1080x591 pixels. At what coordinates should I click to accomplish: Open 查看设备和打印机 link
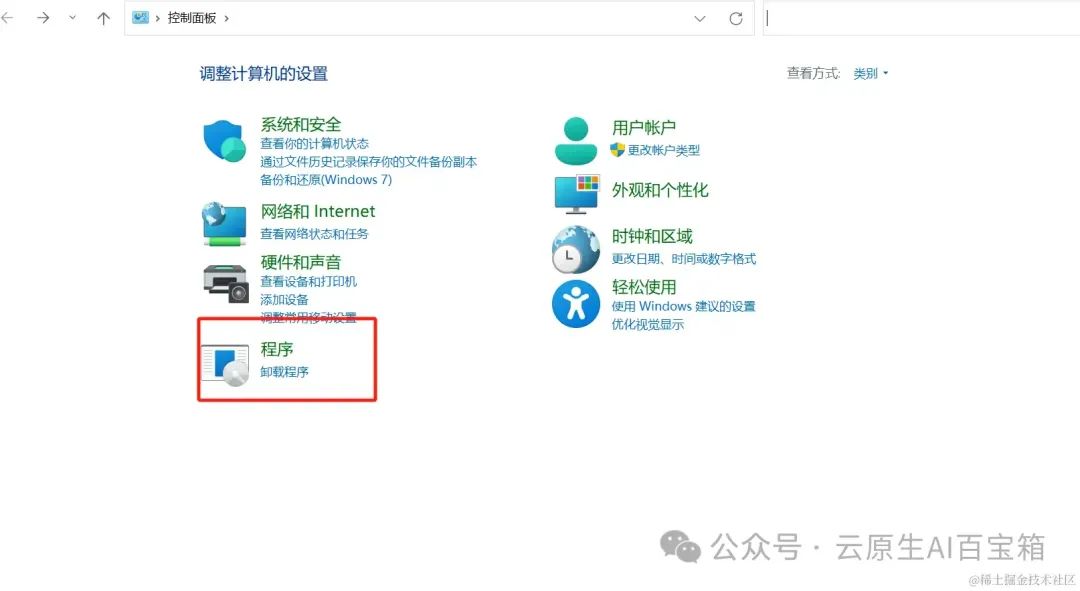308,281
